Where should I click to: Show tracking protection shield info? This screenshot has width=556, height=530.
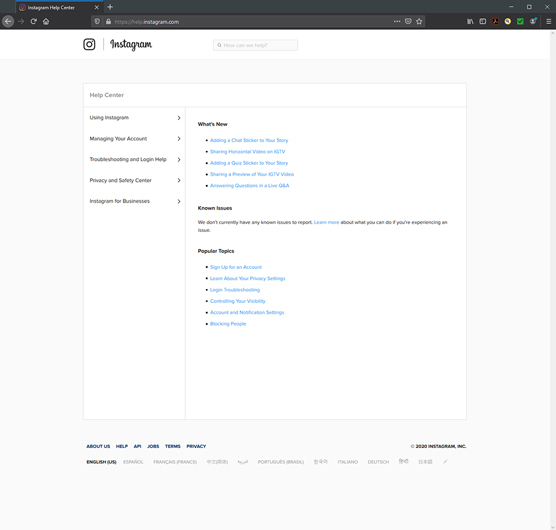97,22
